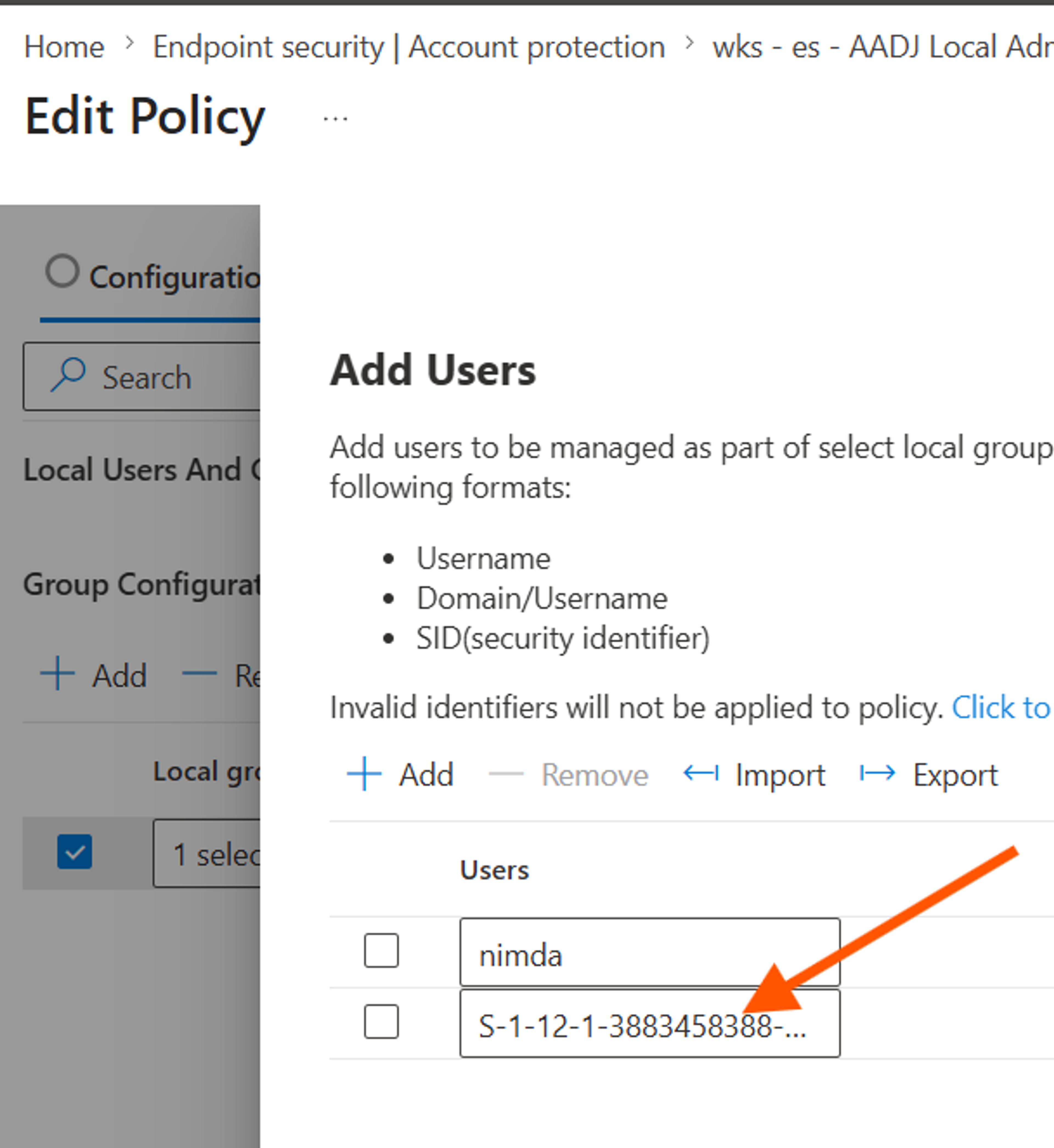The height and width of the screenshot is (1148, 1054).
Task: Click the Import arrow icon
Action: point(701,774)
